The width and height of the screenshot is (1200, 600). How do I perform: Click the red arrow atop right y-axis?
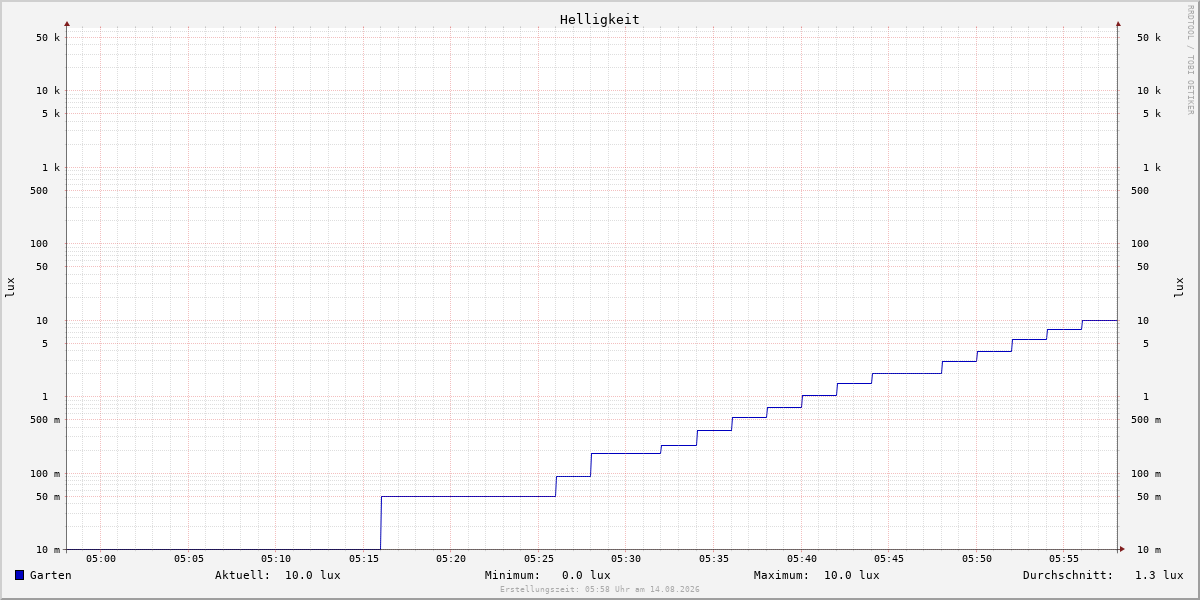[1118, 23]
